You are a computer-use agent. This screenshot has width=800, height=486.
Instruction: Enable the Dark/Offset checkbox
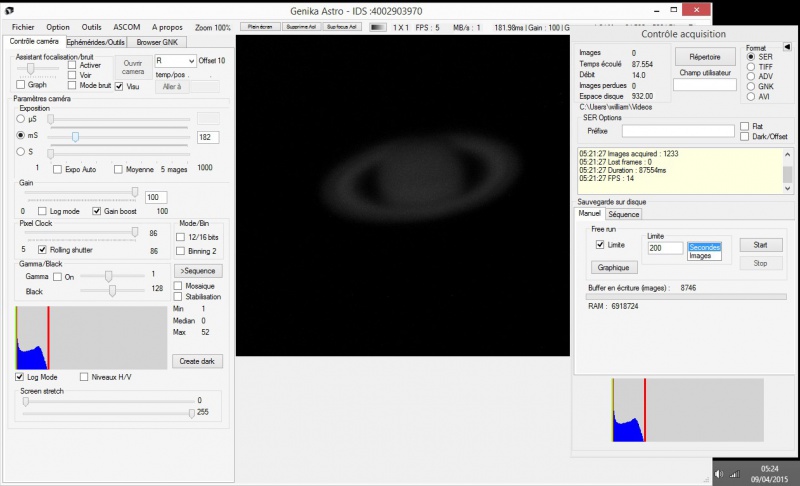[x=744, y=136]
